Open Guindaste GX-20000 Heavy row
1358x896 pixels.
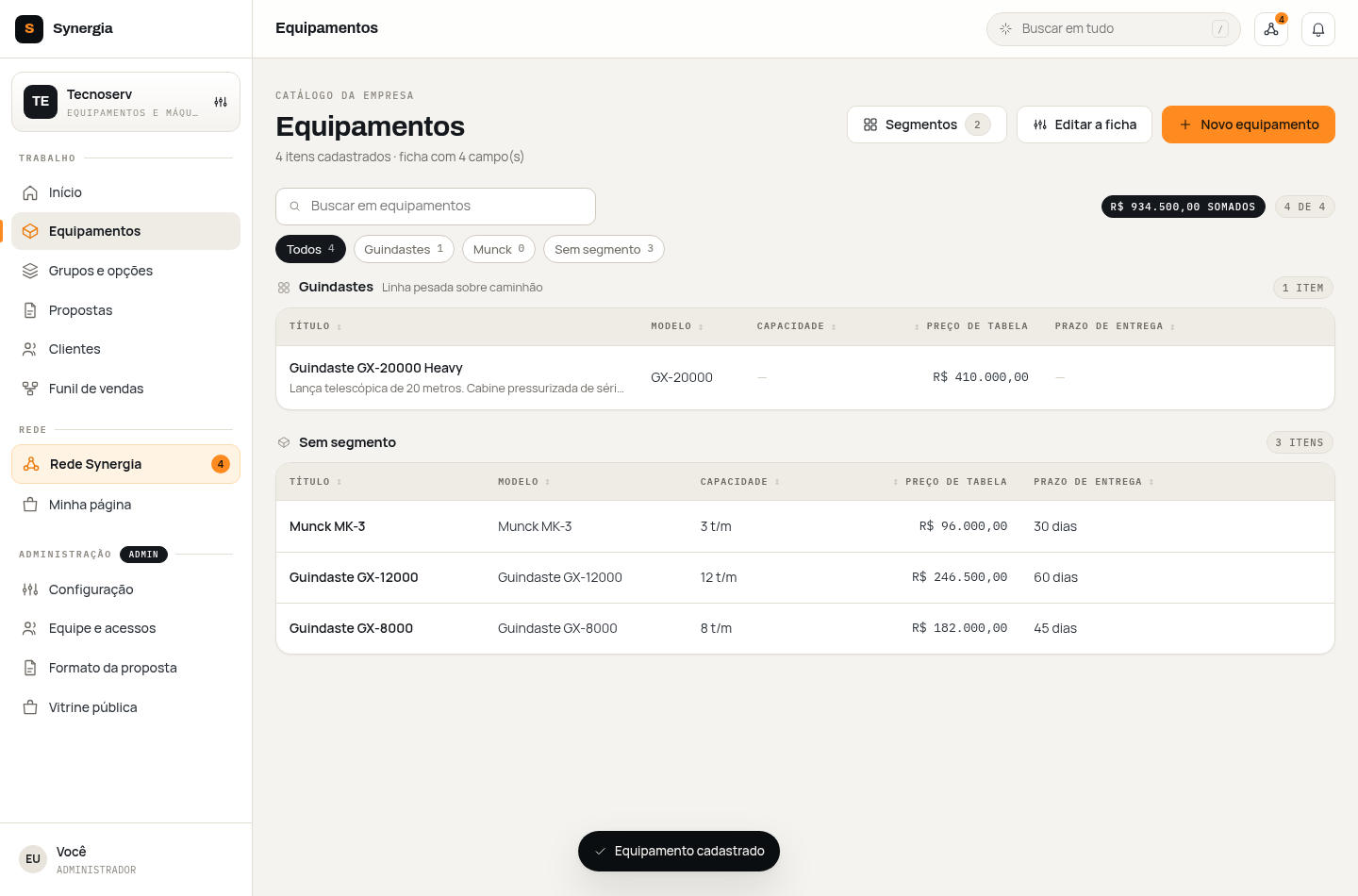click(x=805, y=377)
